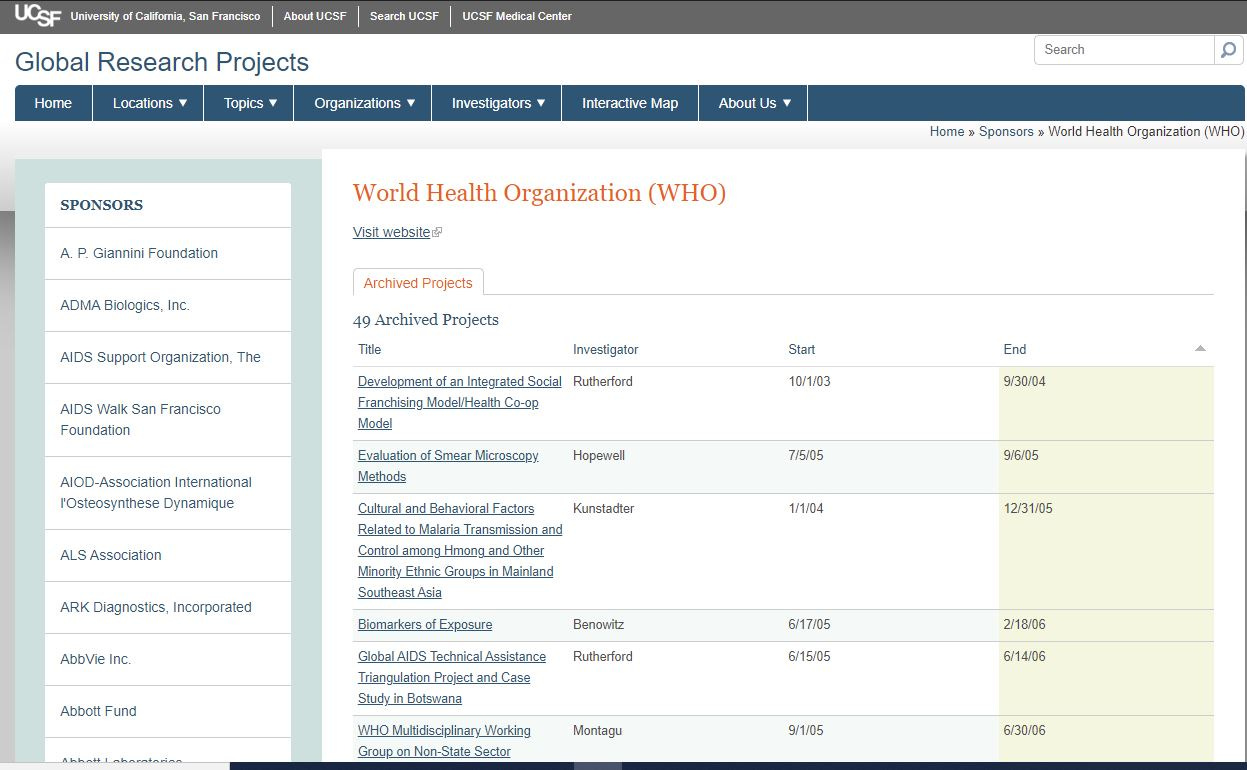Open WHO Multidisciplinary Working Group project
The height and width of the screenshot is (770, 1247).
(444, 741)
